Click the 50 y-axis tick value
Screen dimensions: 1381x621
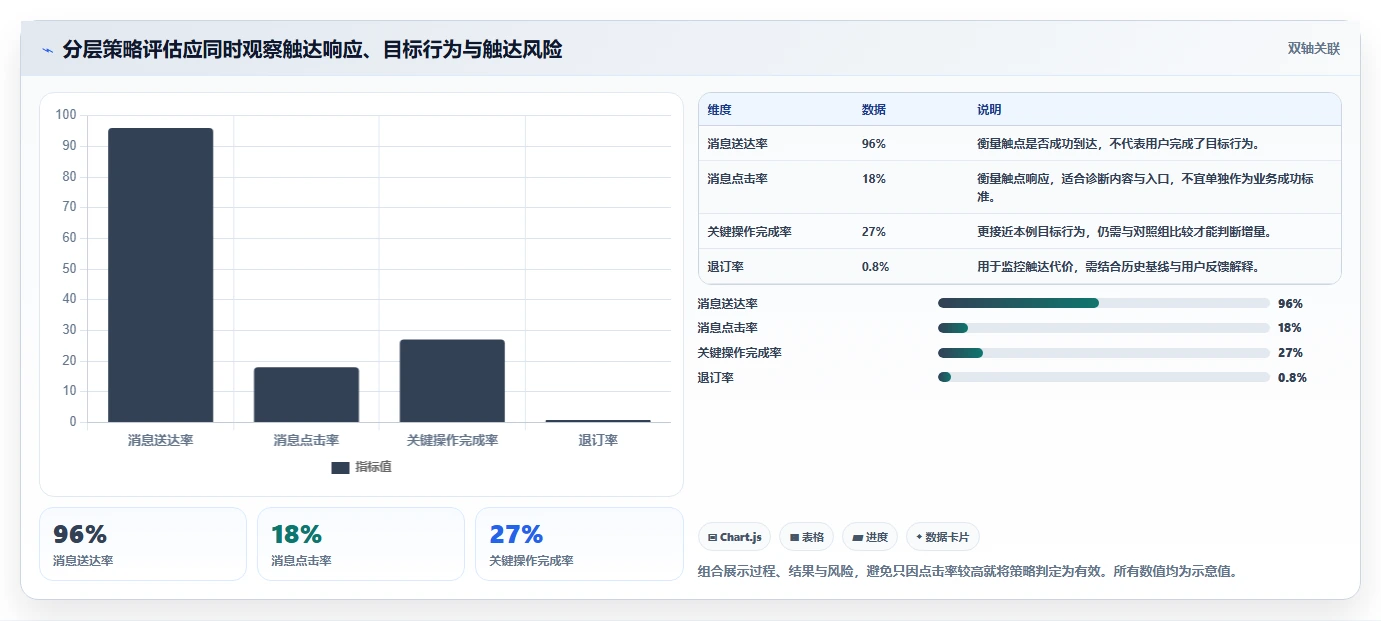[69, 268]
